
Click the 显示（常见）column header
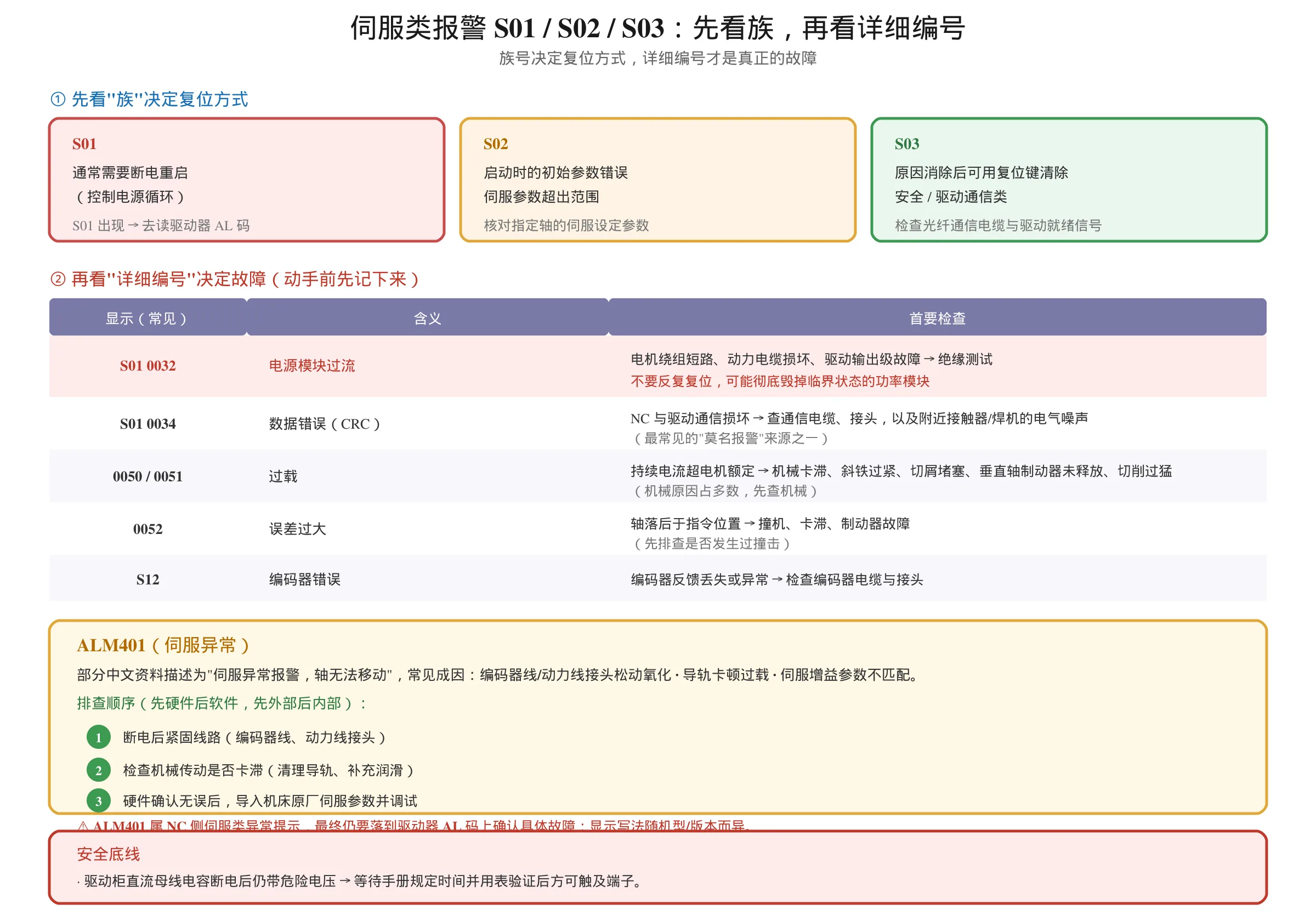point(148,318)
